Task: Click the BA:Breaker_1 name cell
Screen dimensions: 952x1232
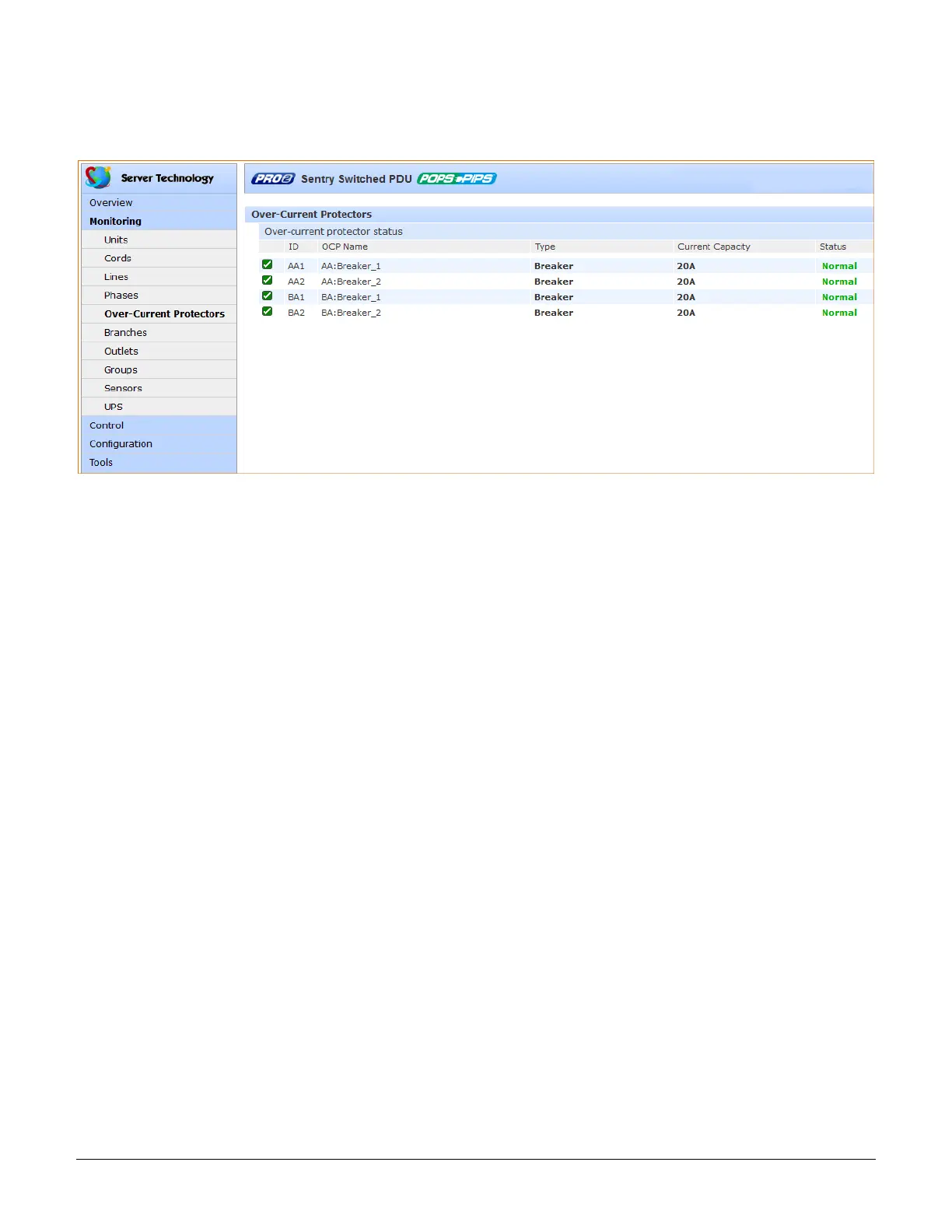Action: pos(351,297)
